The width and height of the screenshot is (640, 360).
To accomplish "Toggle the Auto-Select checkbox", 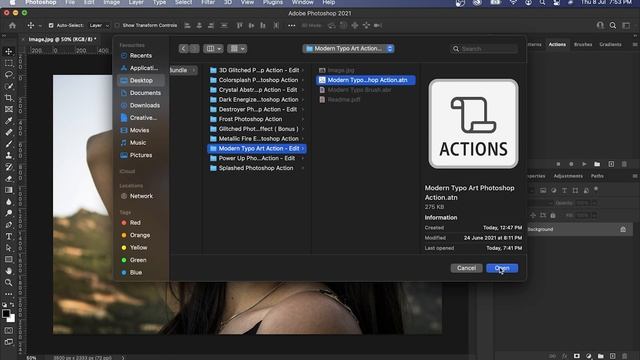I will (51, 25).
